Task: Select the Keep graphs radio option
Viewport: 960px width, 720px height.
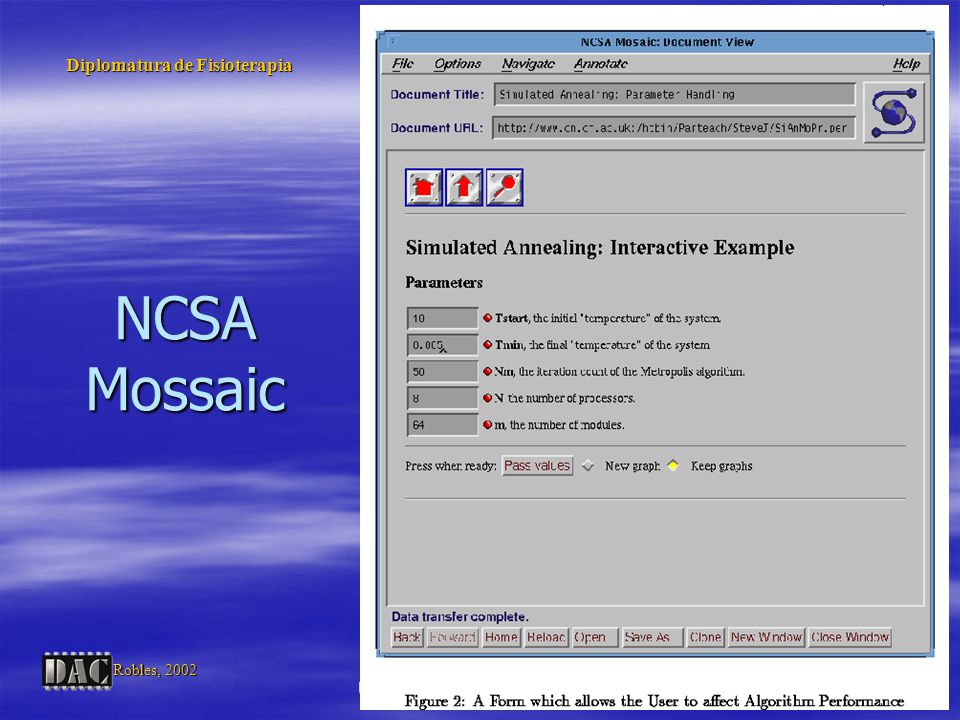Action: tap(673, 465)
